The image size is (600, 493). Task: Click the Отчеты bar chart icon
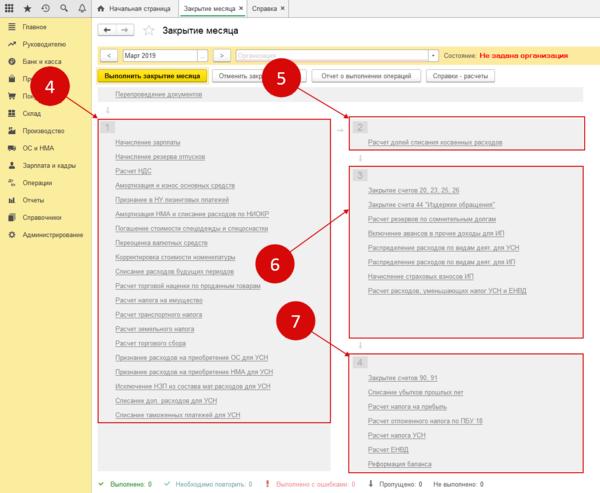pyautogui.click(x=12, y=200)
